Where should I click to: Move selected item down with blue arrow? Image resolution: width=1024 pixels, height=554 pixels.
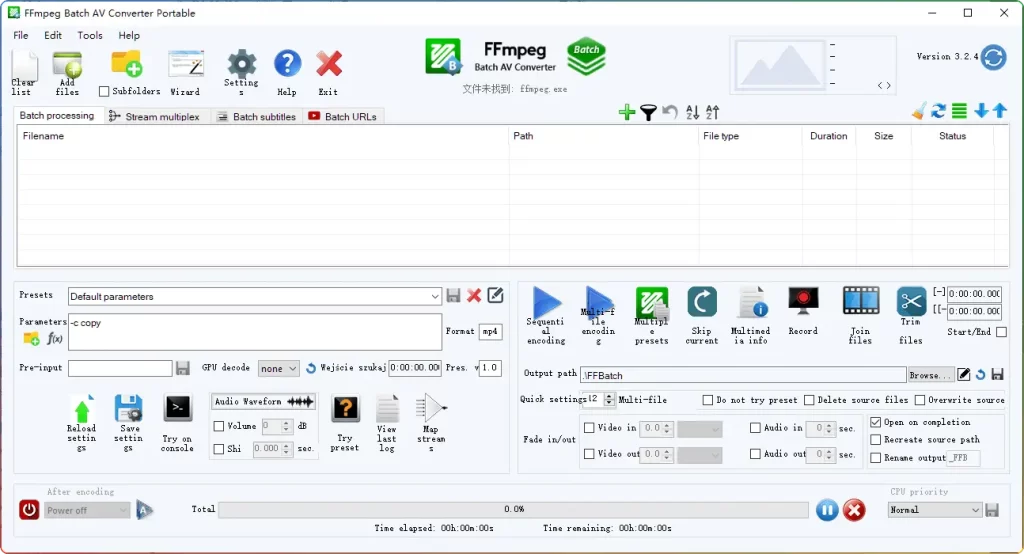[x=981, y=111]
